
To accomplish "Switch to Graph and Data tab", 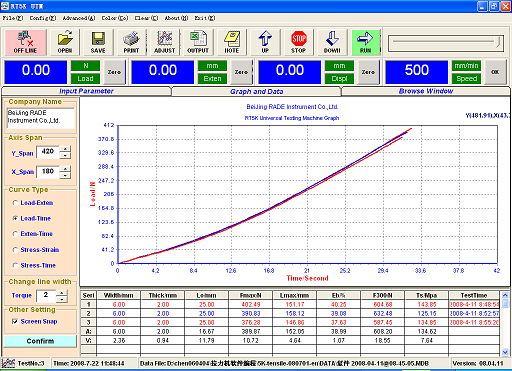I will (256, 91).
